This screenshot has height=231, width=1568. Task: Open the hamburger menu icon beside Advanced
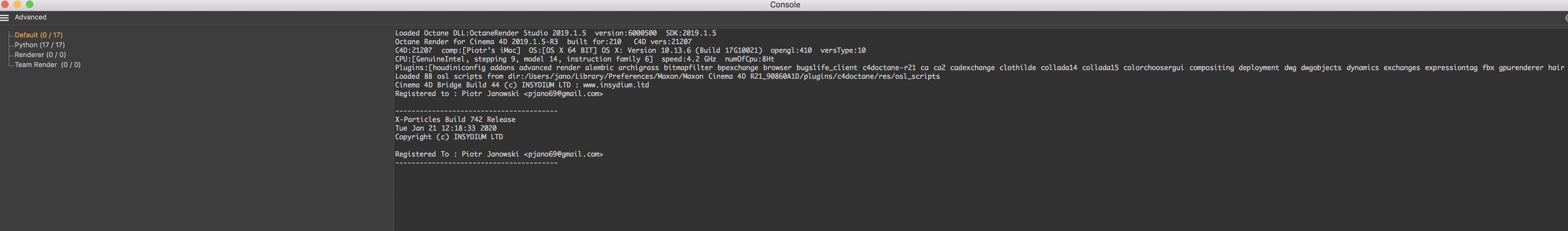pyautogui.click(x=4, y=18)
